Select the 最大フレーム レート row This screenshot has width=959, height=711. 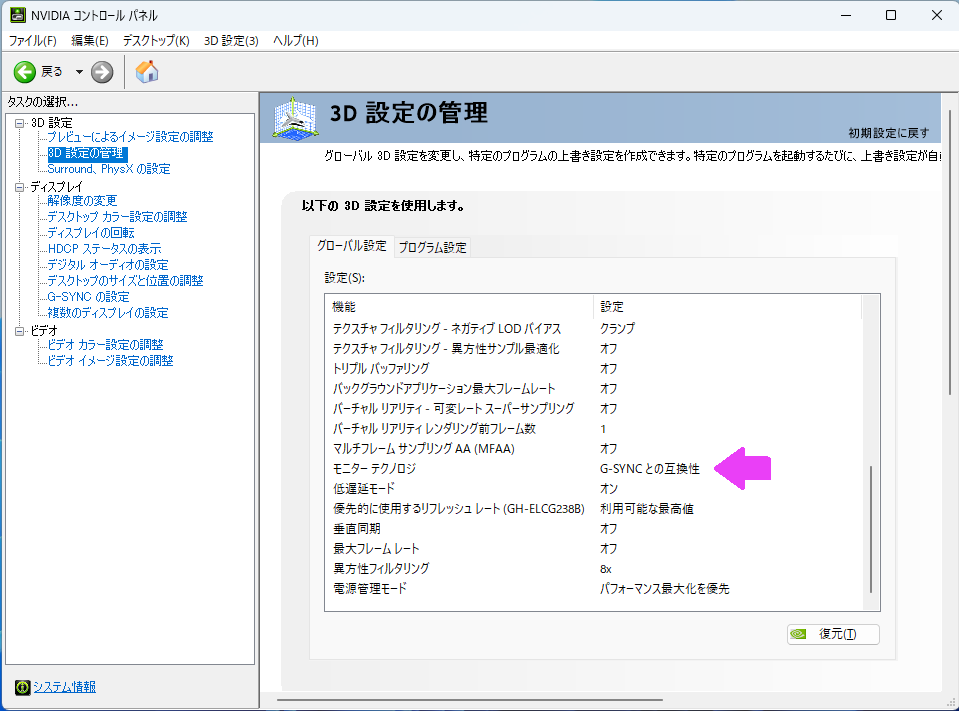tap(593, 549)
